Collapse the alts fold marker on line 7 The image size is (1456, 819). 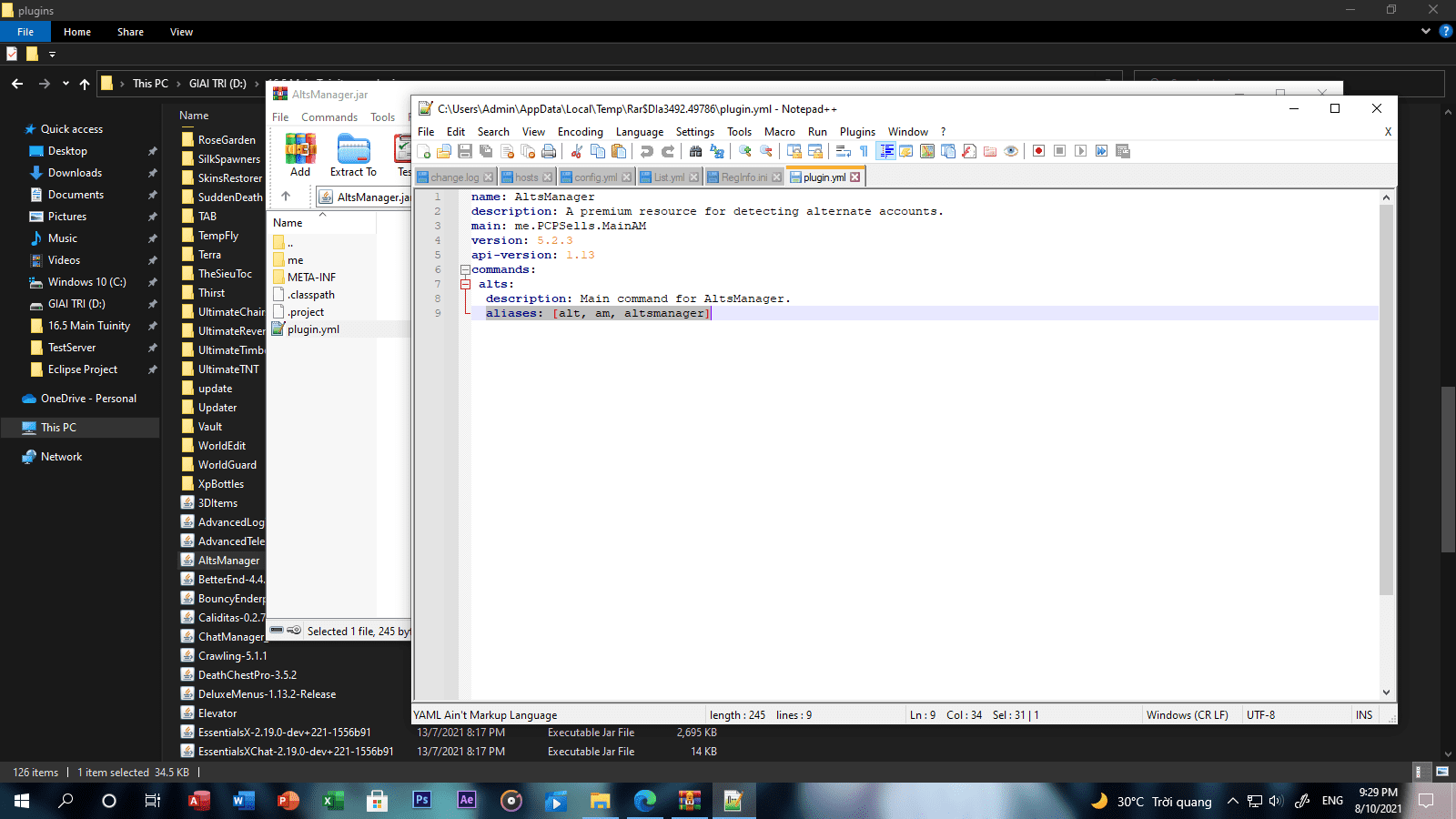coord(465,285)
